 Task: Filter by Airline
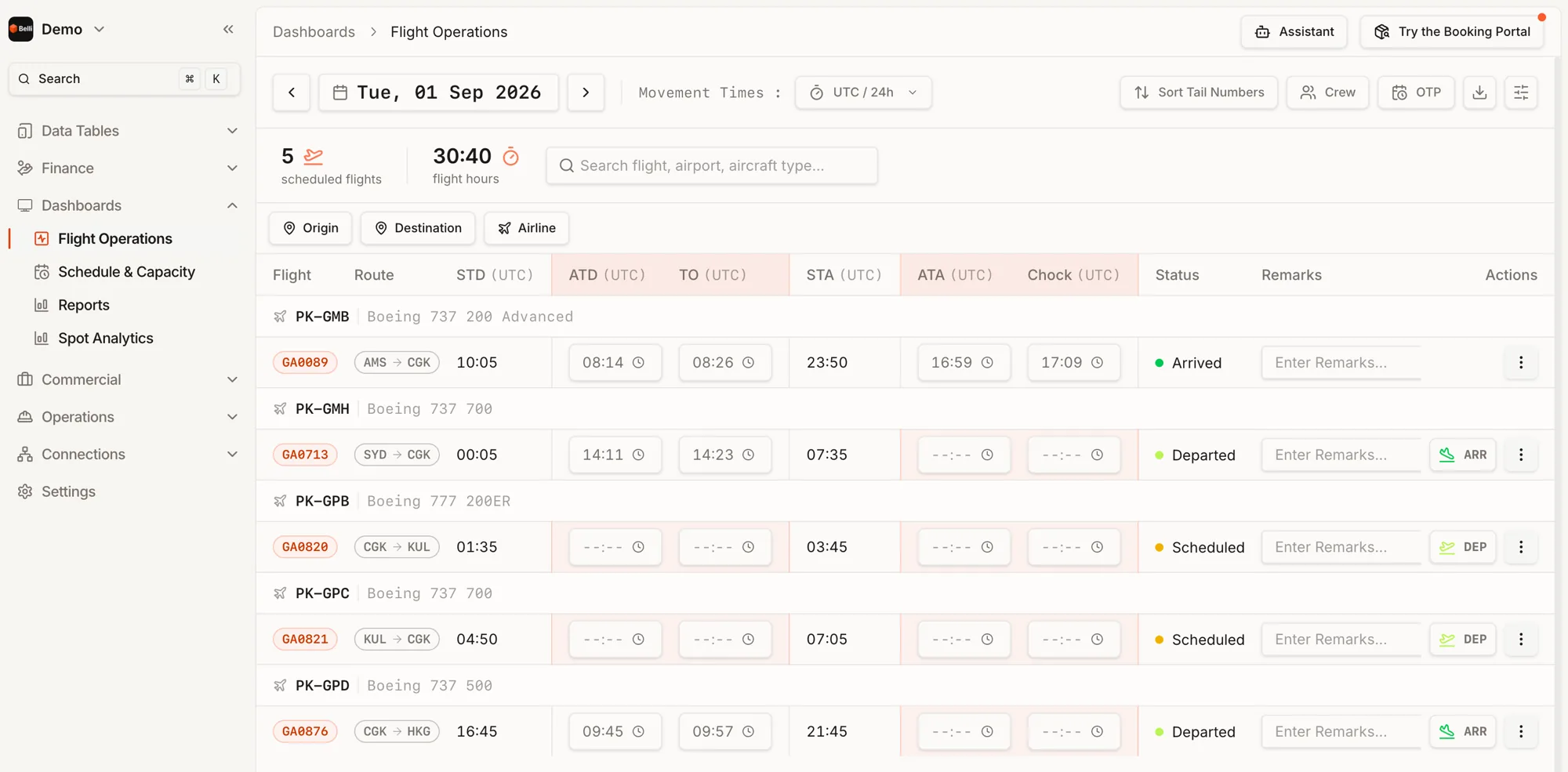(x=526, y=228)
